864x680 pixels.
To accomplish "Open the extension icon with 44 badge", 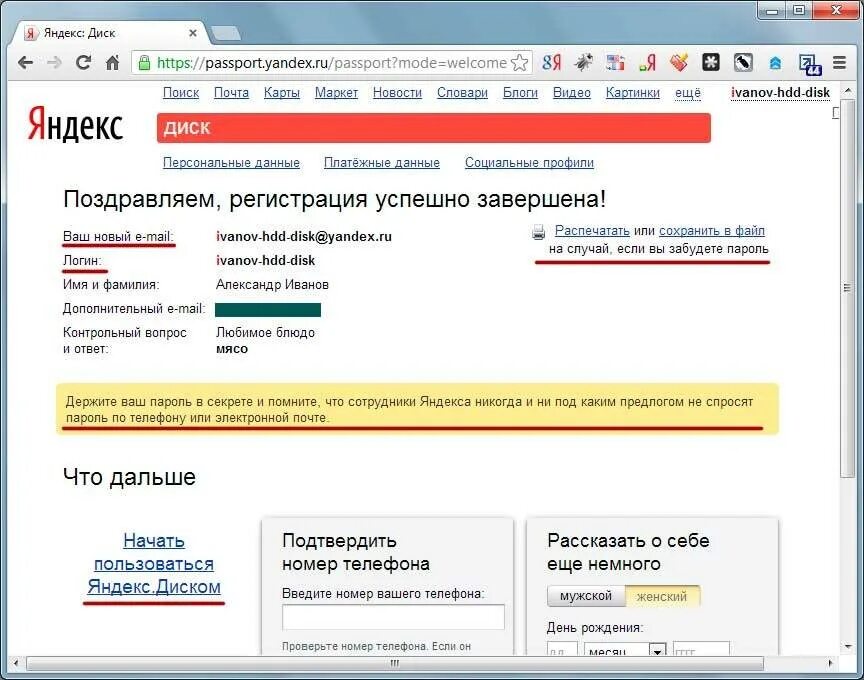I will point(810,64).
